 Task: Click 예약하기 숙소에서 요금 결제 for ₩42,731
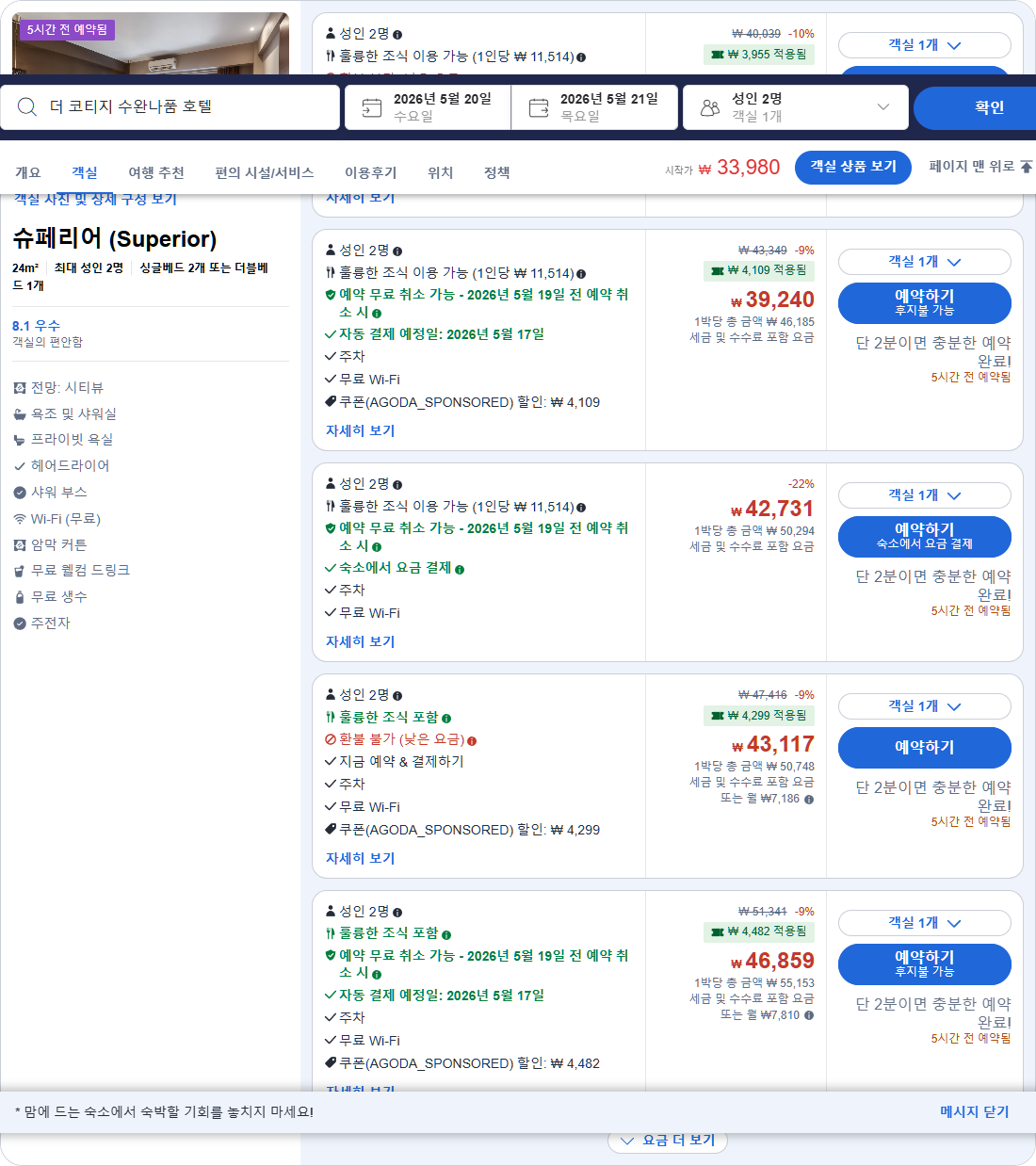click(x=925, y=537)
